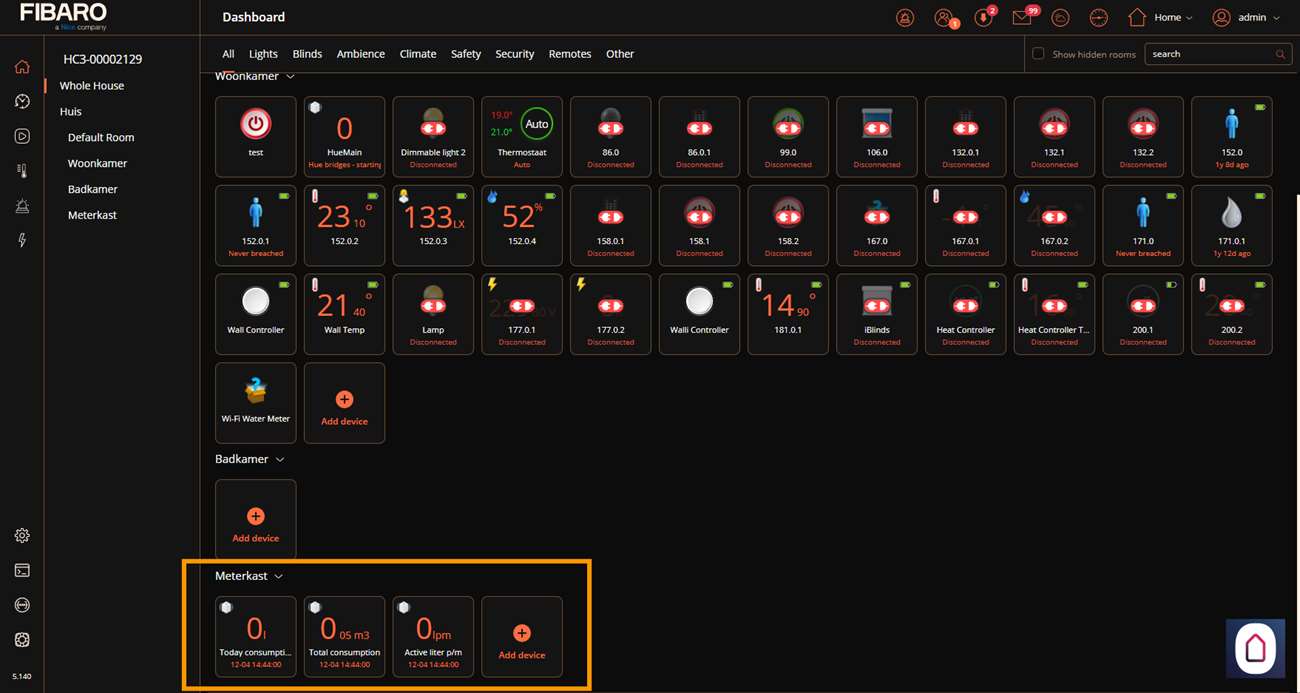The image size is (1300, 693).
Task: Open the console terminal icon in sidebar
Action: 22,571
